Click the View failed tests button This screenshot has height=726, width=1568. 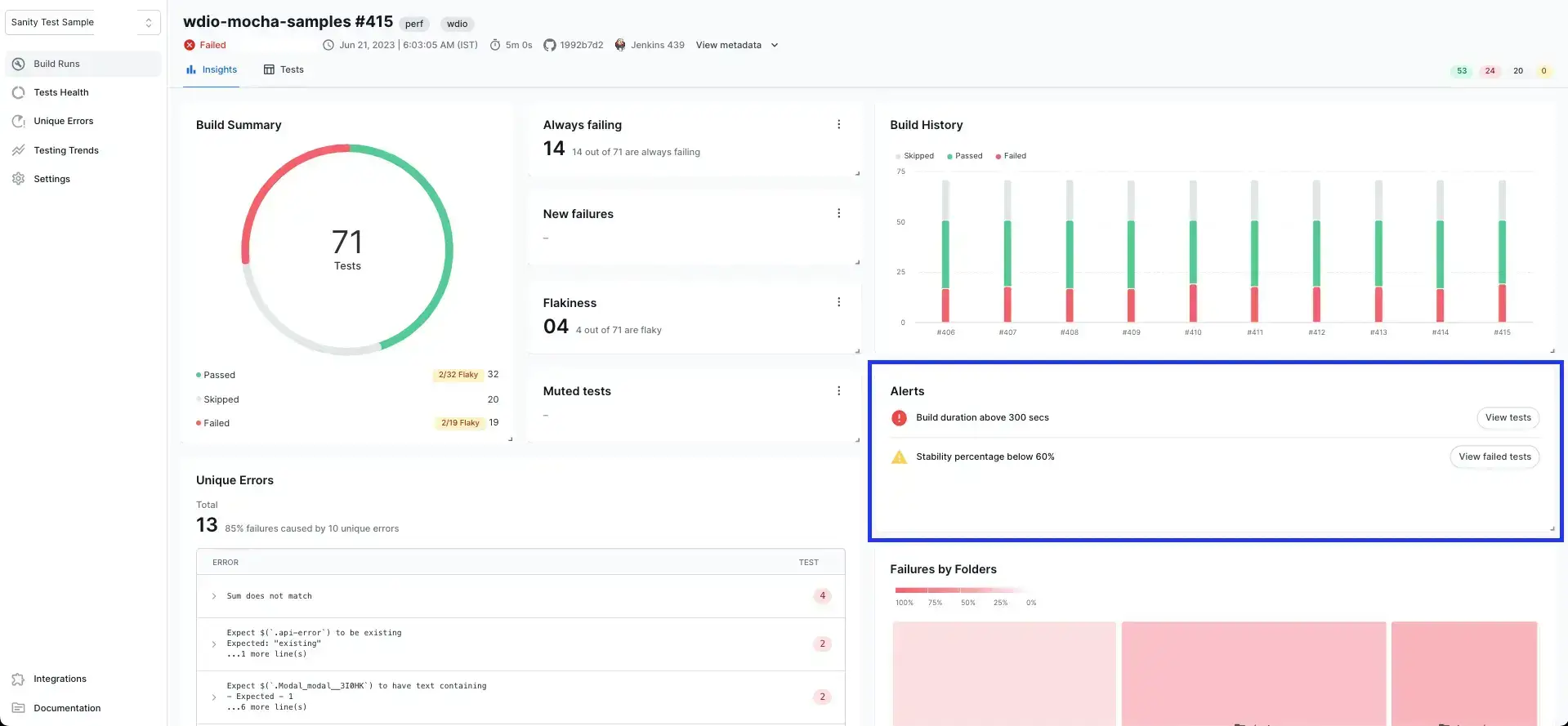[1494, 457]
